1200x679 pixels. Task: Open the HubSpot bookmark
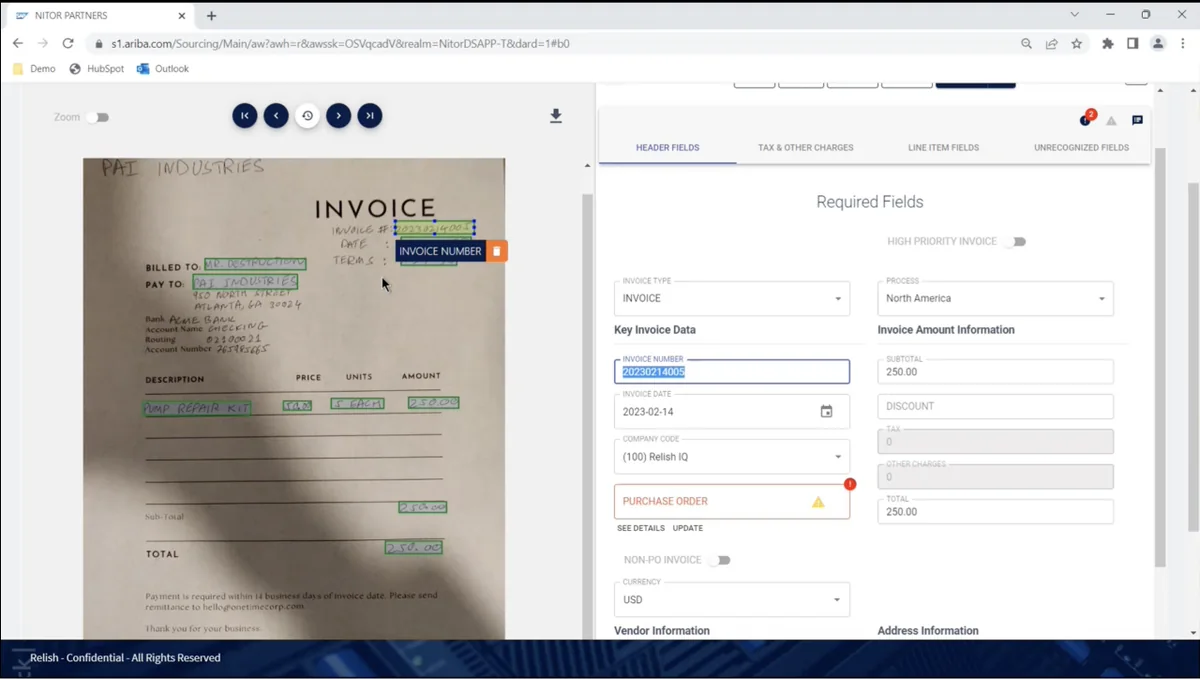pos(96,69)
